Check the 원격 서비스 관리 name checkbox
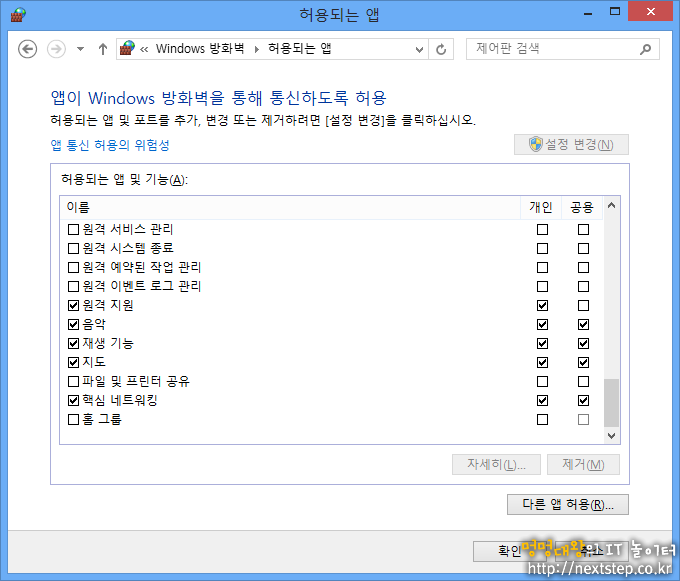Image resolution: width=680 pixels, height=581 pixels. point(73,229)
